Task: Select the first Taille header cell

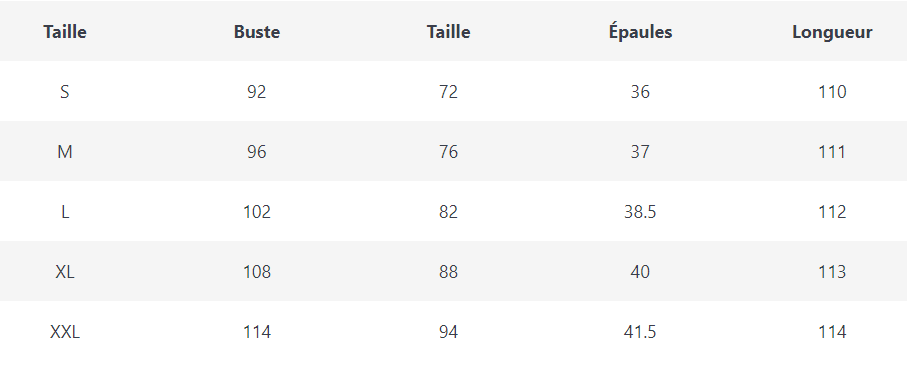Action: (x=65, y=32)
